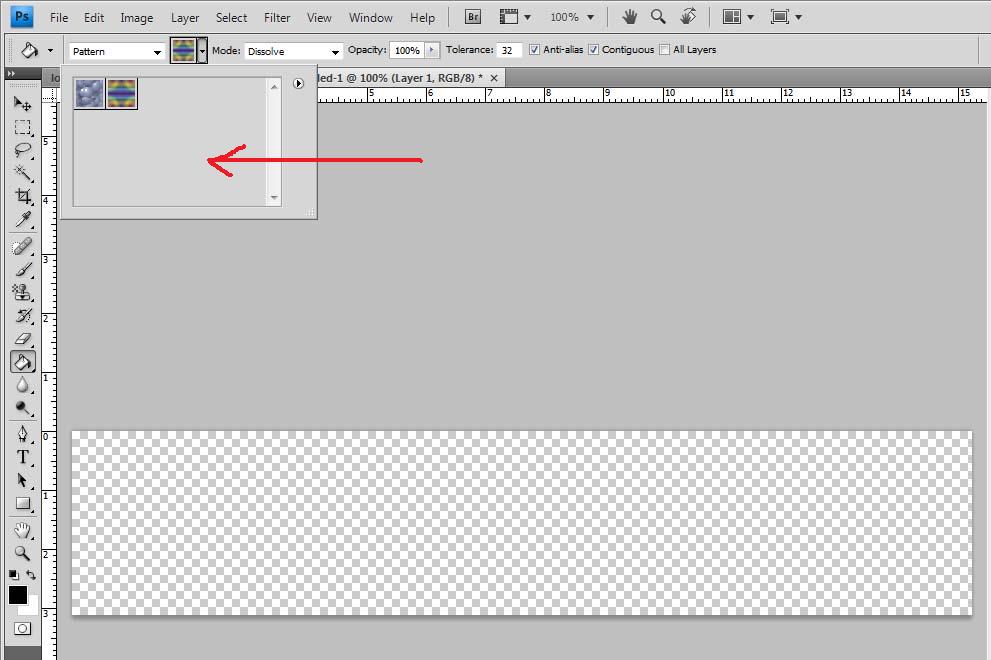Select the Healing Brush tool
This screenshot has width=991, height=660.
tap(22, 246)
